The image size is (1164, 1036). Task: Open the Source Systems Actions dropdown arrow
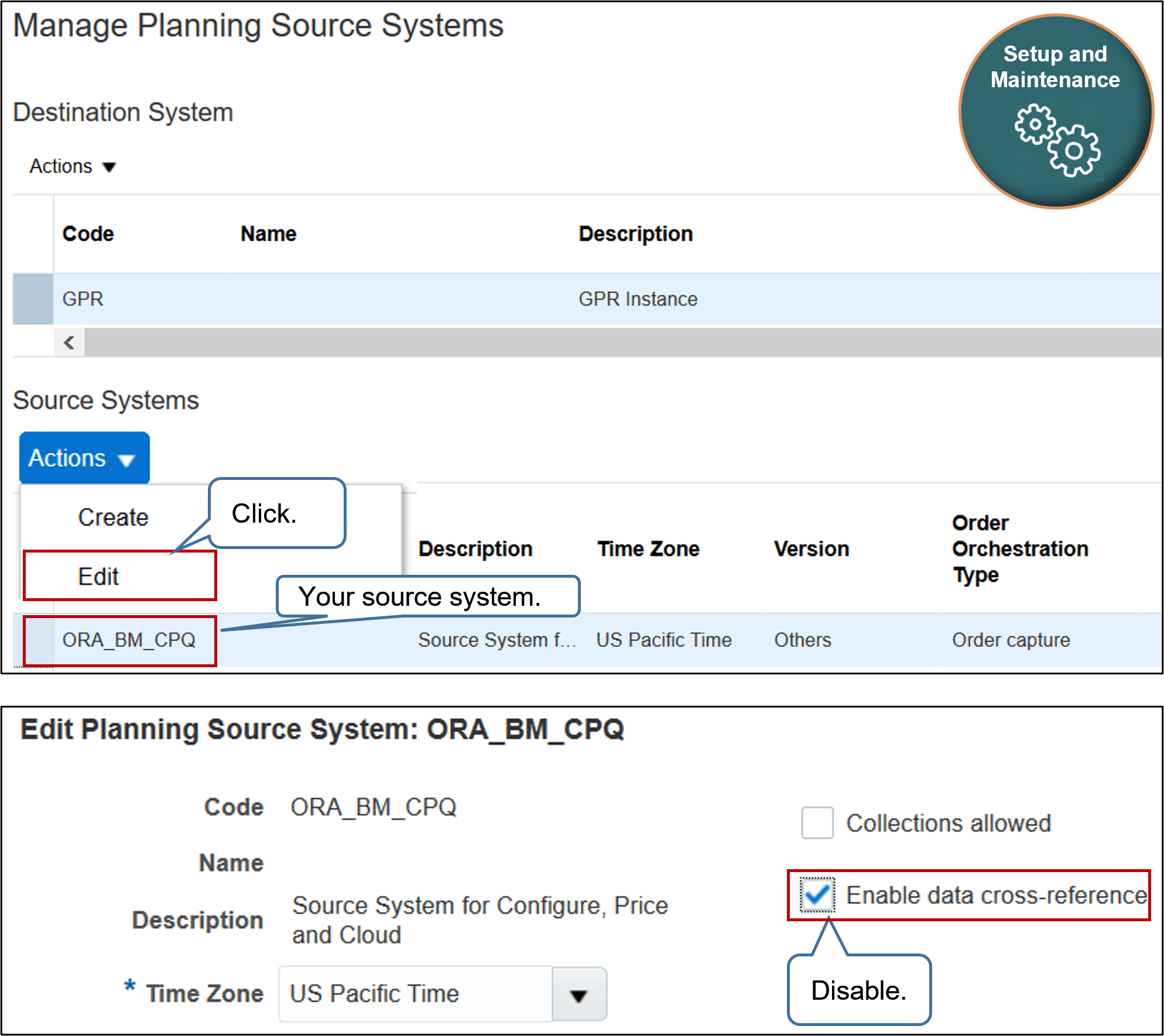coord(128,458)
